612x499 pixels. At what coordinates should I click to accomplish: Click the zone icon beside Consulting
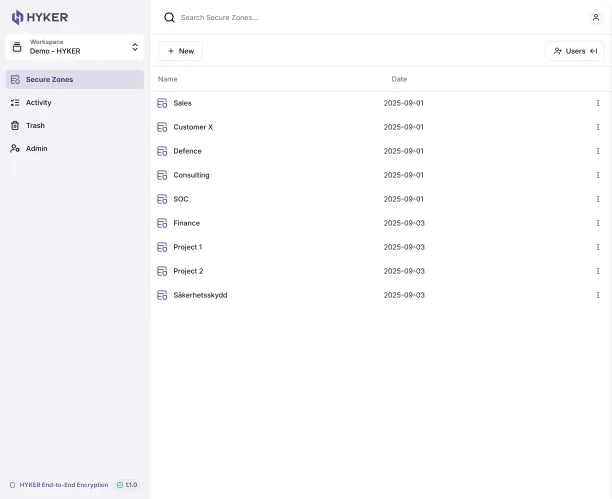[x=162, y=175]
